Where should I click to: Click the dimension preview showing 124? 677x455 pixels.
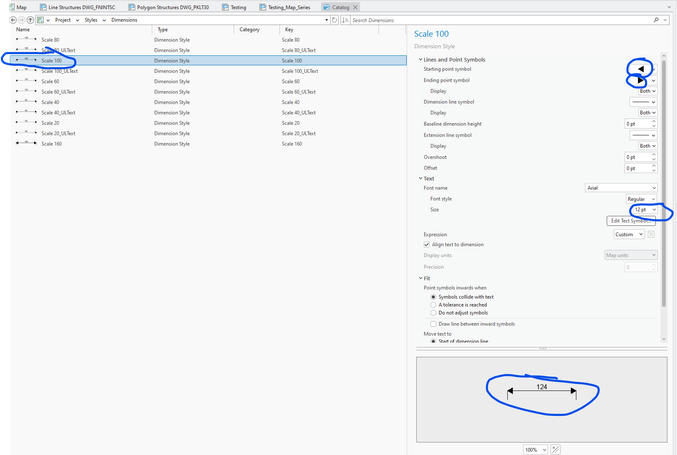[541, 391]
